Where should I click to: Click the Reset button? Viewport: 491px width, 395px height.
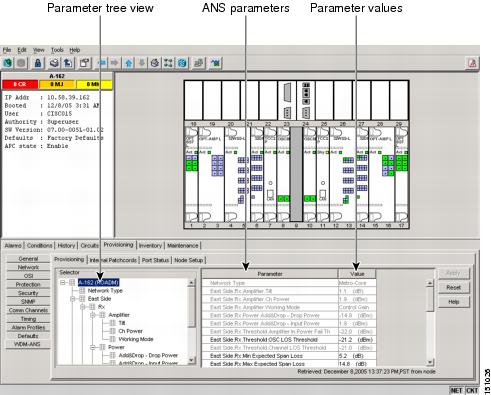453,287
